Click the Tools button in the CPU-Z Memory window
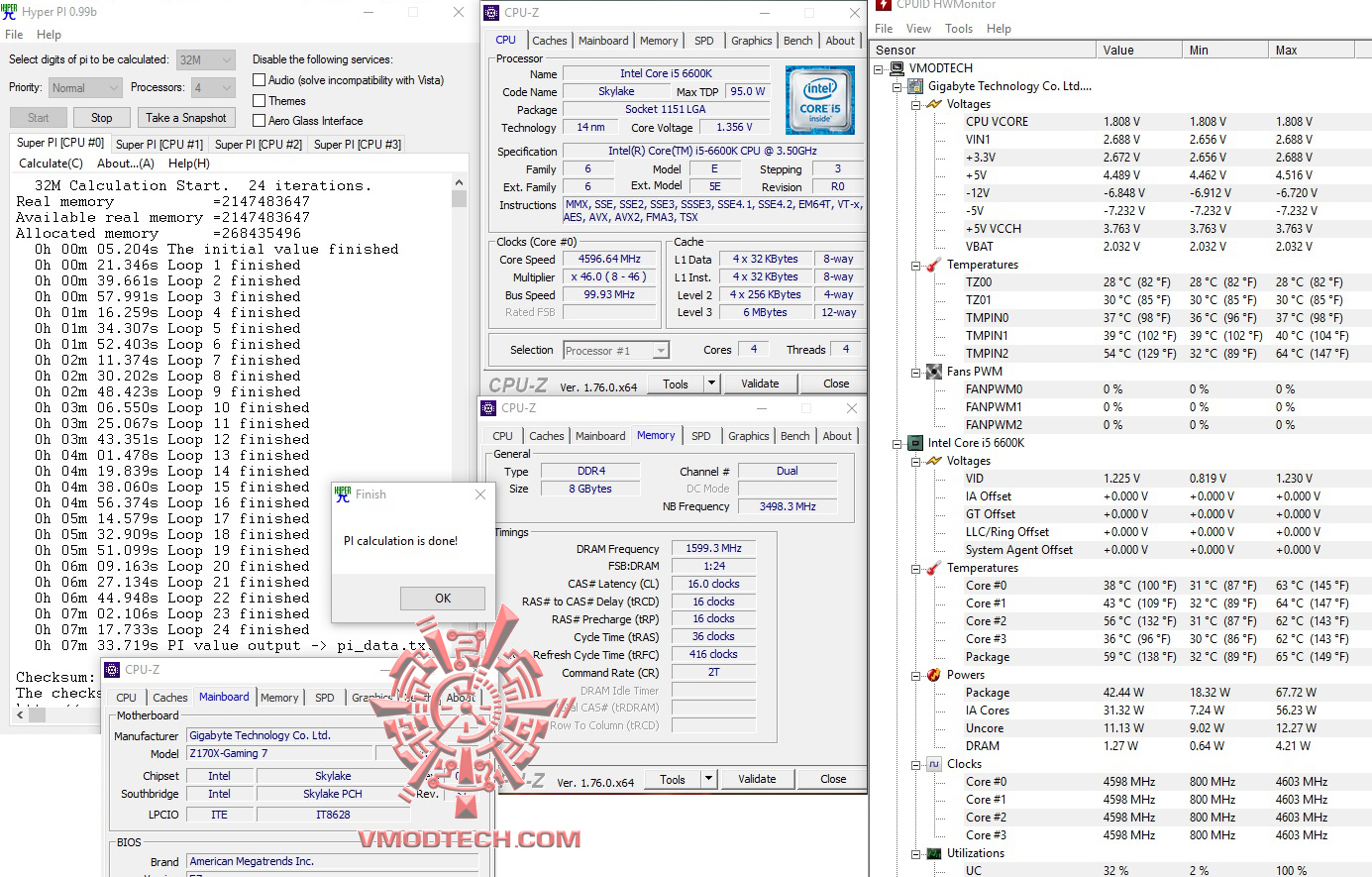The height and width of the screenshot is (877, 1372). tap(673, 779)
